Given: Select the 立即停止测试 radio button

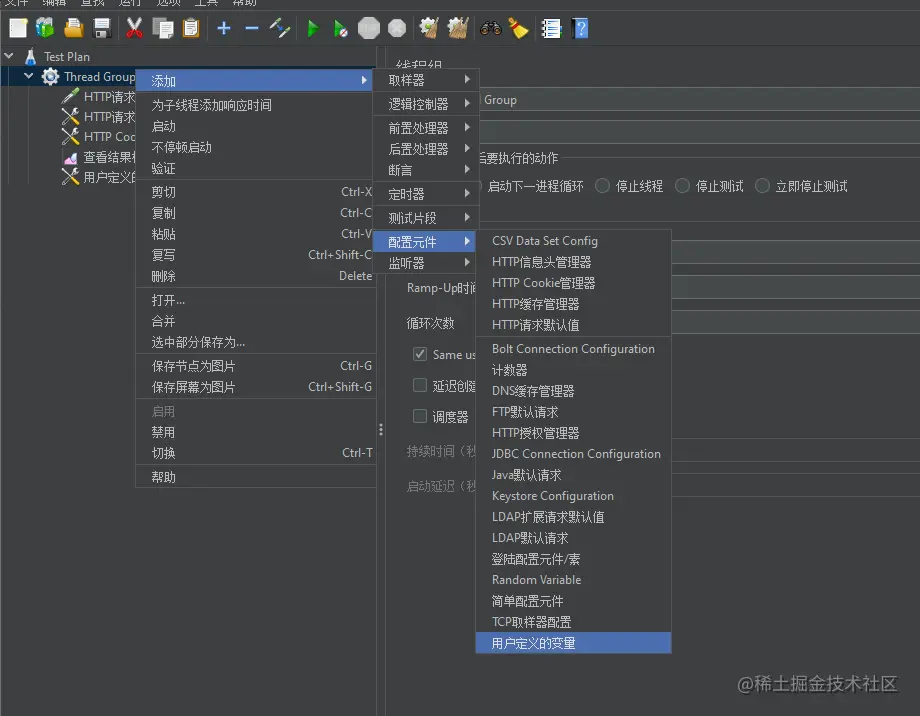Looking at the screenshot, I should (762, 186).
